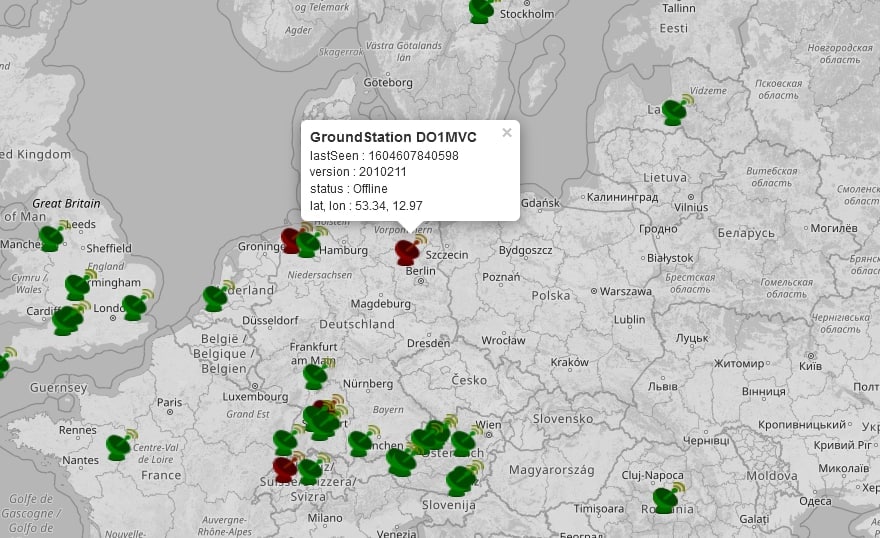Open the green station marker near München
Screen dimensions: 880x538
[401, 461]
